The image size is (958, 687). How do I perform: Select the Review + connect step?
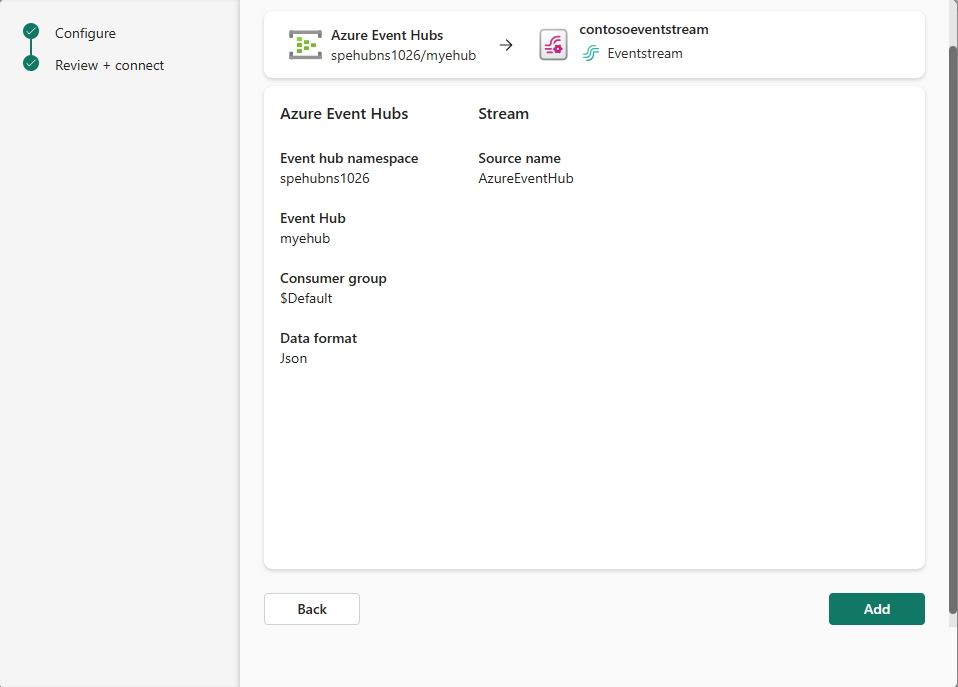pyautogui.click(x=109, y=65)
